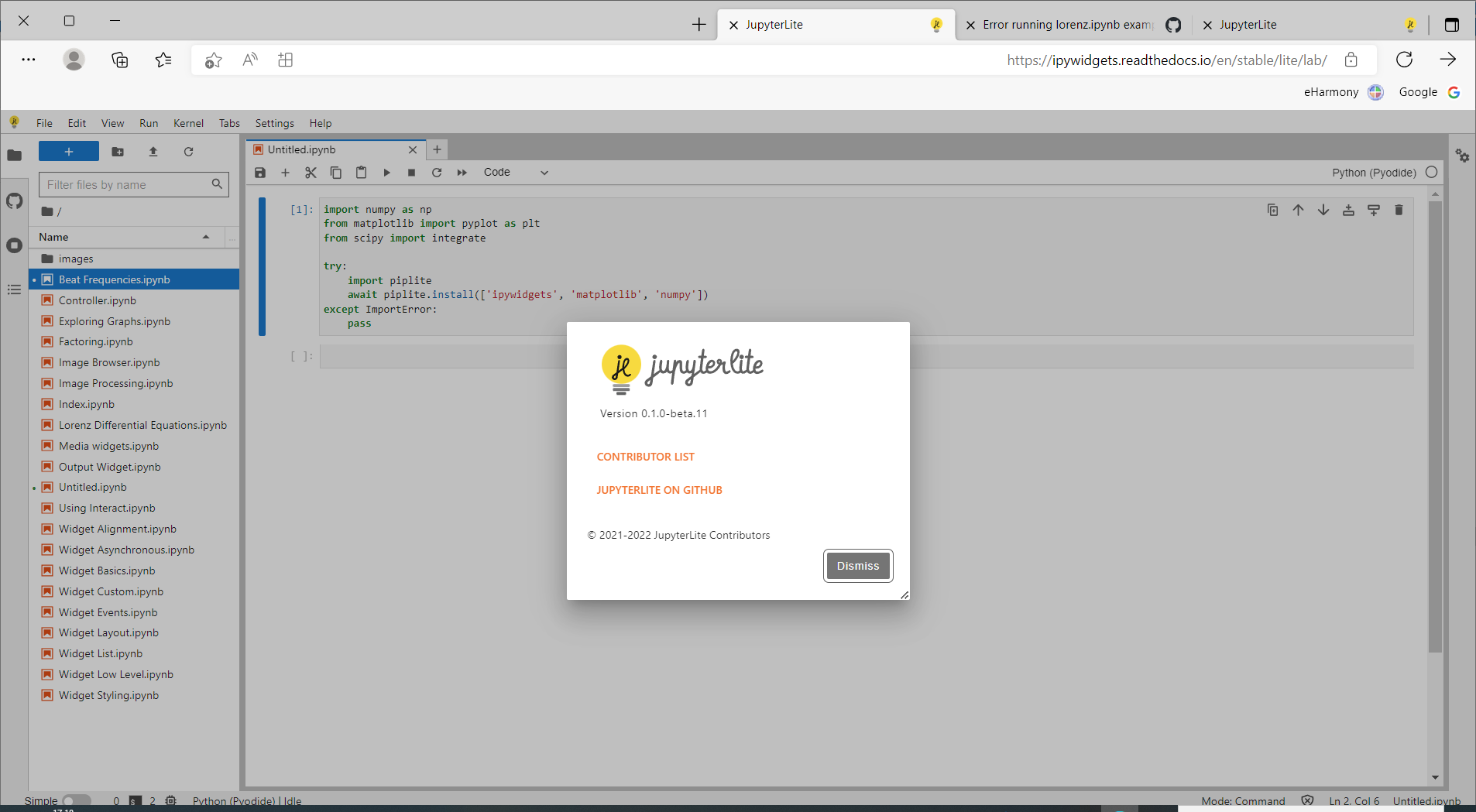Select Widget Basics.ipynb in file list

click(x=134, y=570)
